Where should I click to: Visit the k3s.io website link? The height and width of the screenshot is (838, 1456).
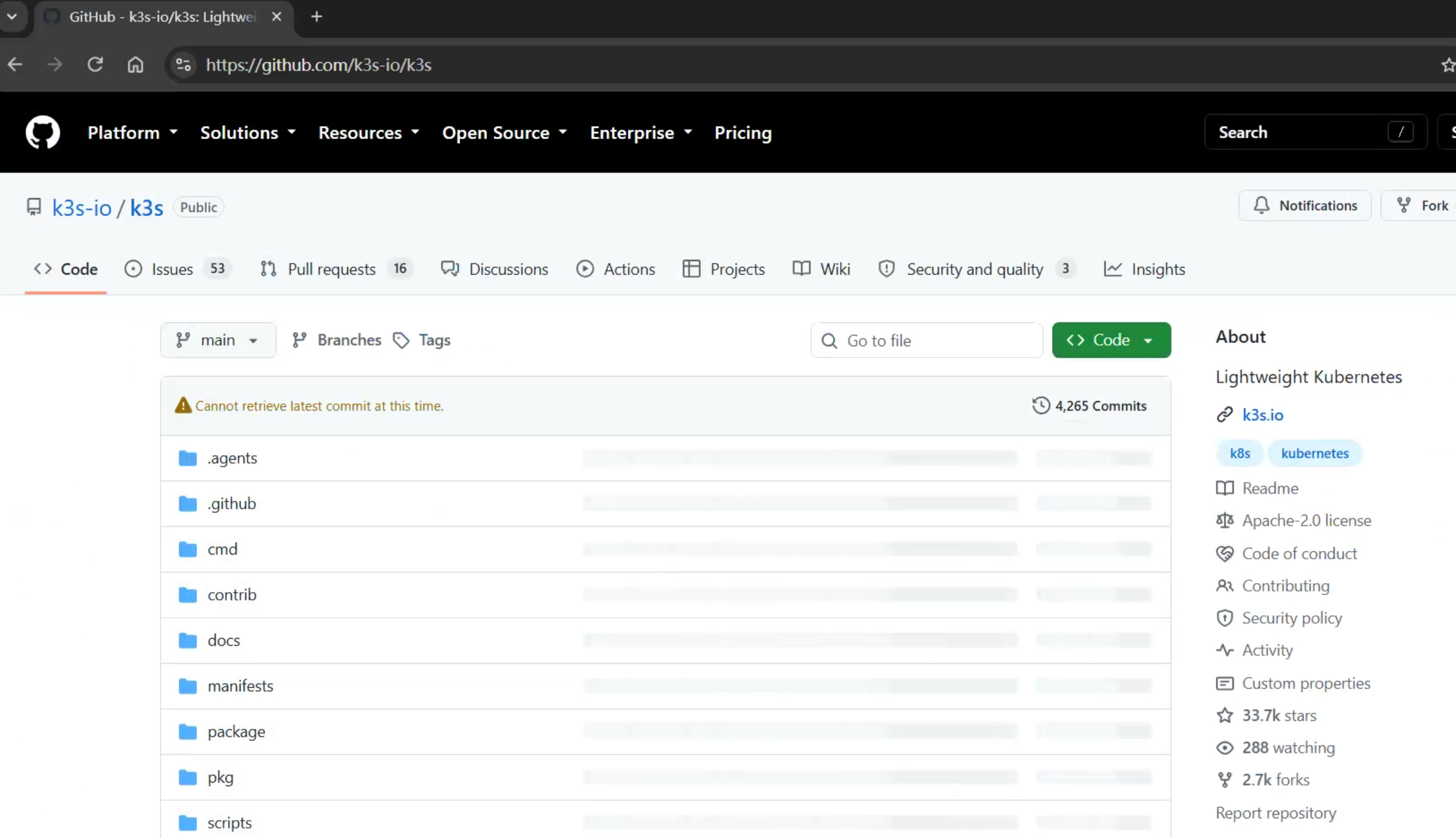[1263, 415]
